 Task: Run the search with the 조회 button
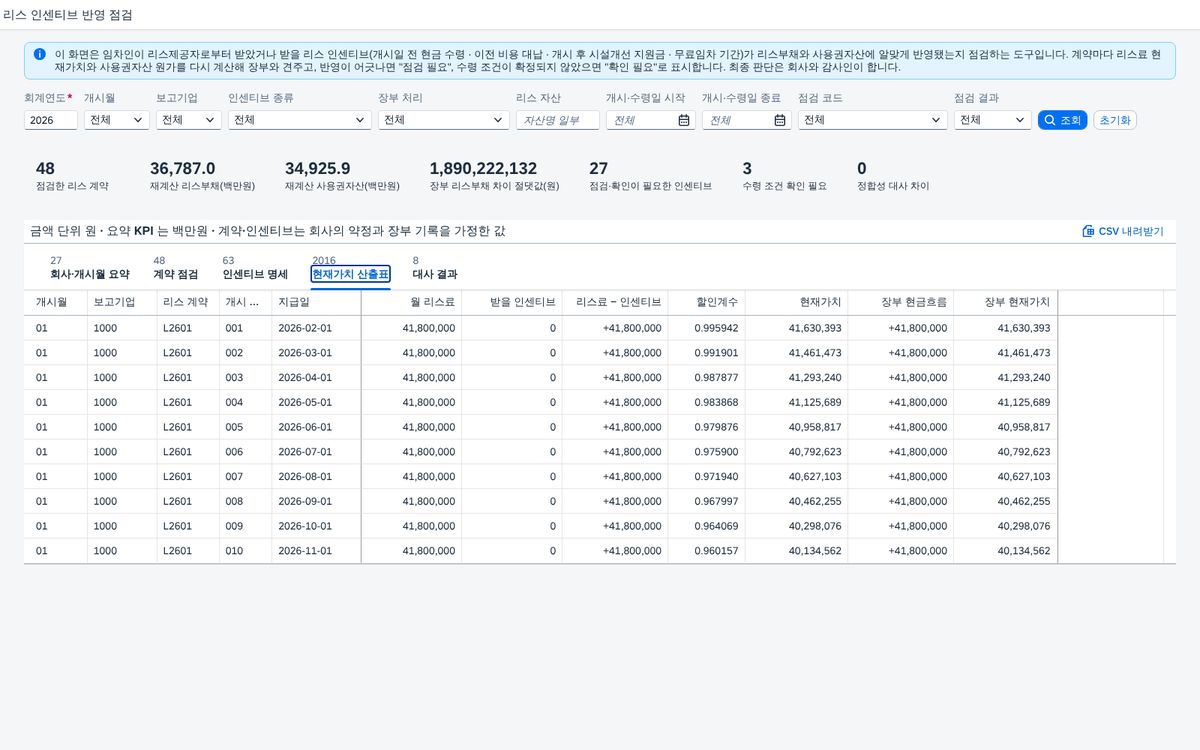(1062, 120)
